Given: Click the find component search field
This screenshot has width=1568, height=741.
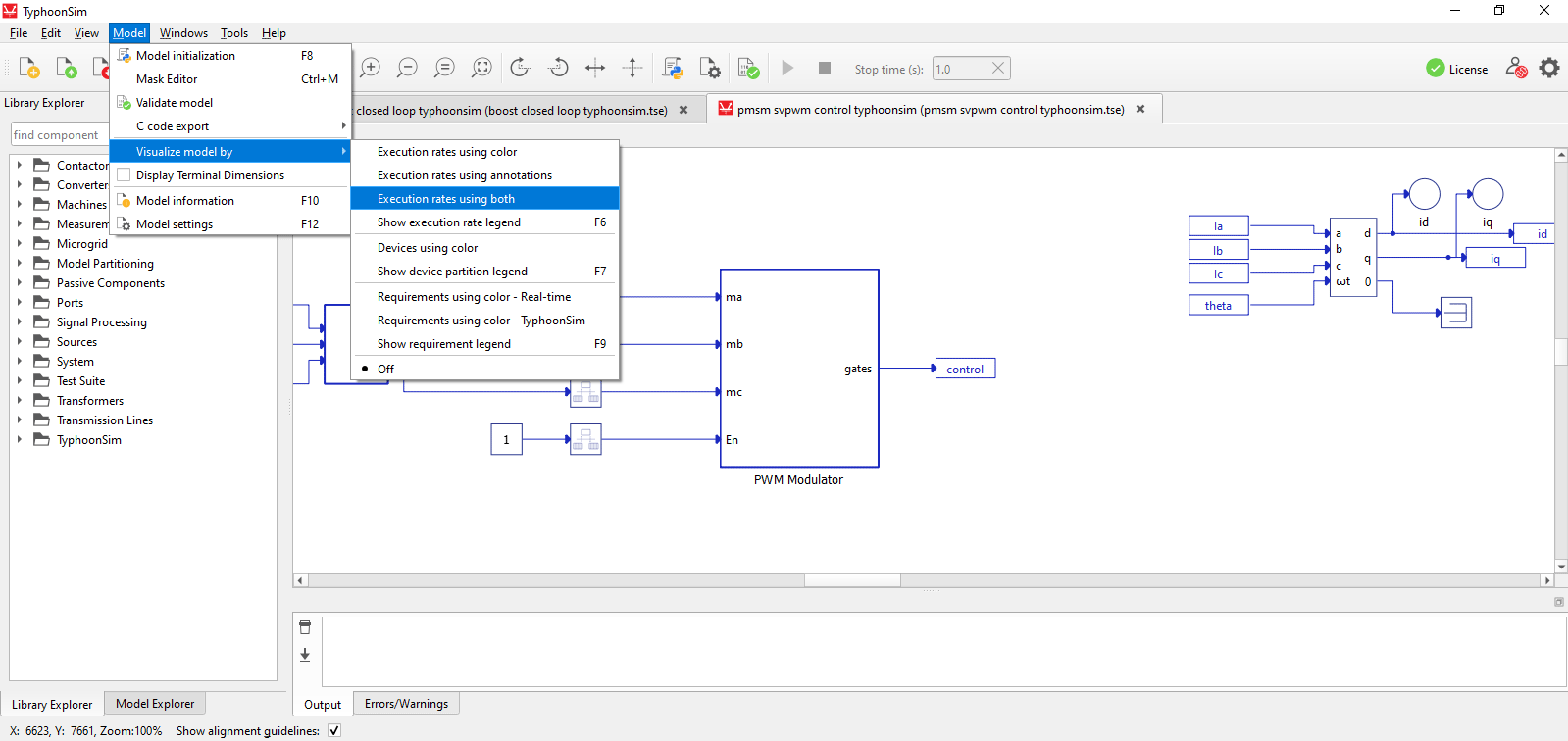Looking at the screenshot, I should (x=57, y=135).
